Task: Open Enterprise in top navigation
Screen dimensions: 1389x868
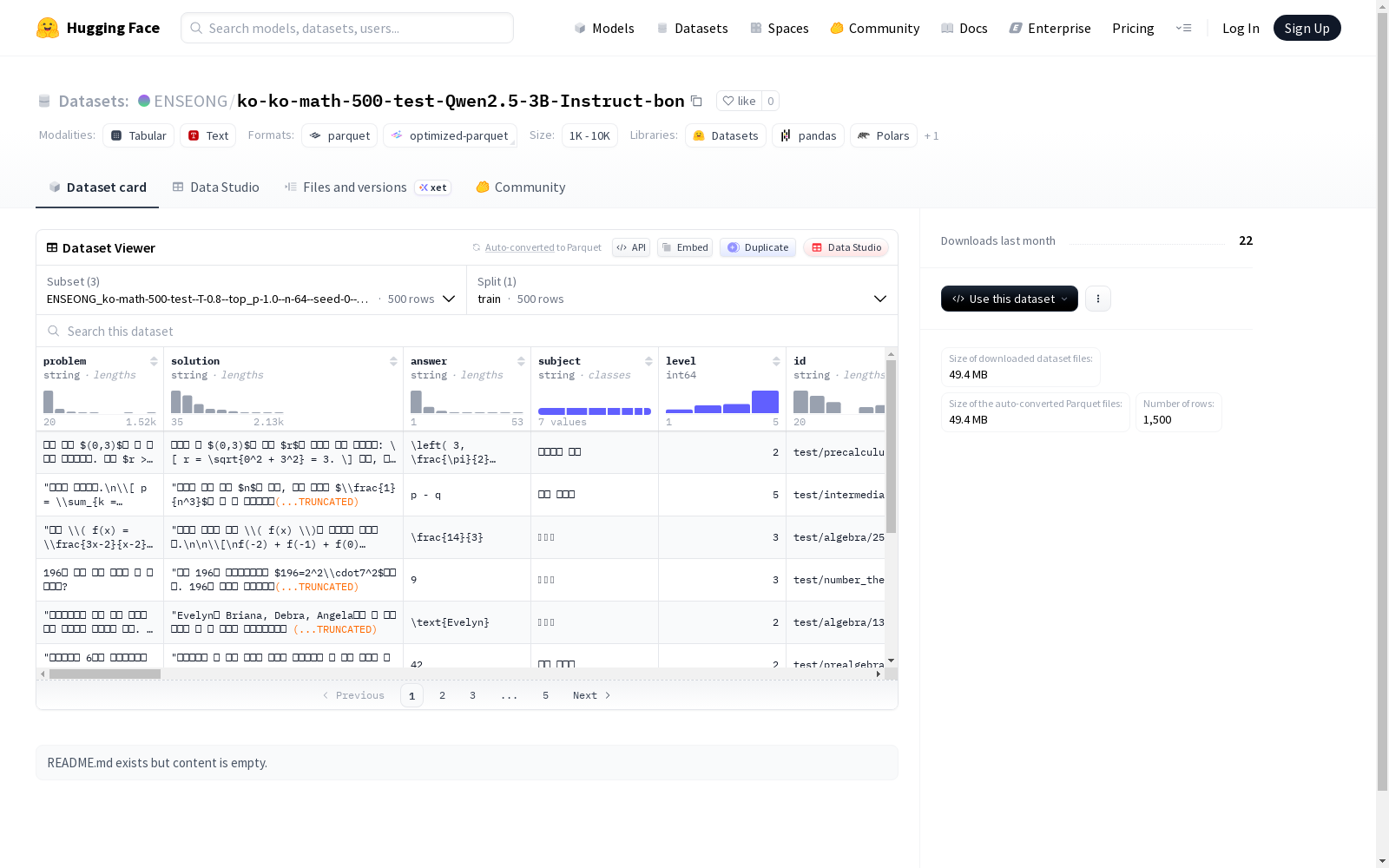Action: (x=1050, y=28)
